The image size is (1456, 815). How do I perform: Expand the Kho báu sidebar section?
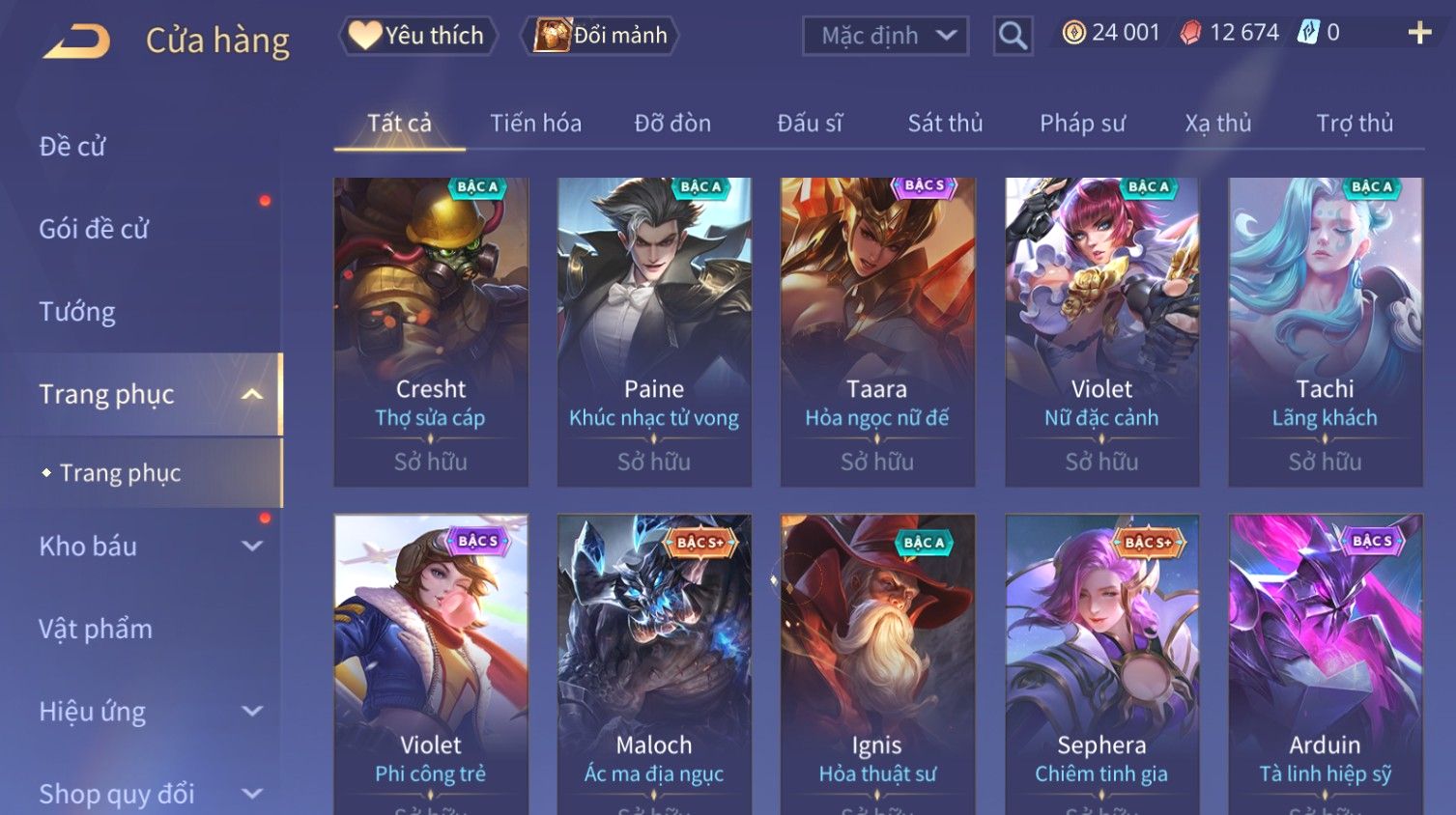pyautogui.click(x=252, y=546)
